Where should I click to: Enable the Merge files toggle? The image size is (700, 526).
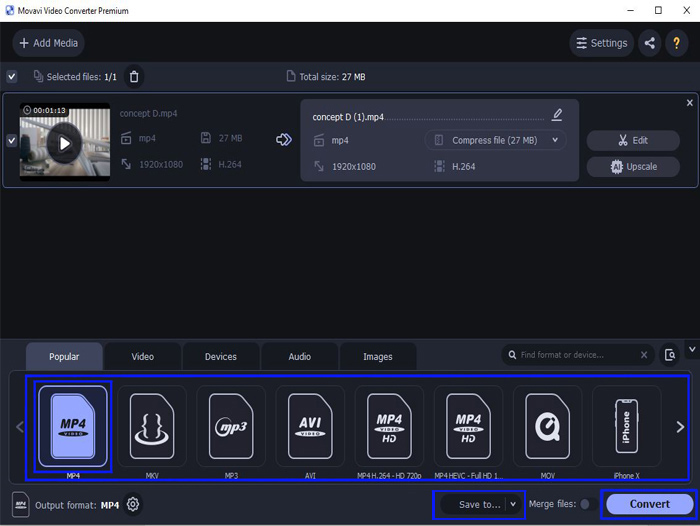pyautogui.click(x=589, y=504)
